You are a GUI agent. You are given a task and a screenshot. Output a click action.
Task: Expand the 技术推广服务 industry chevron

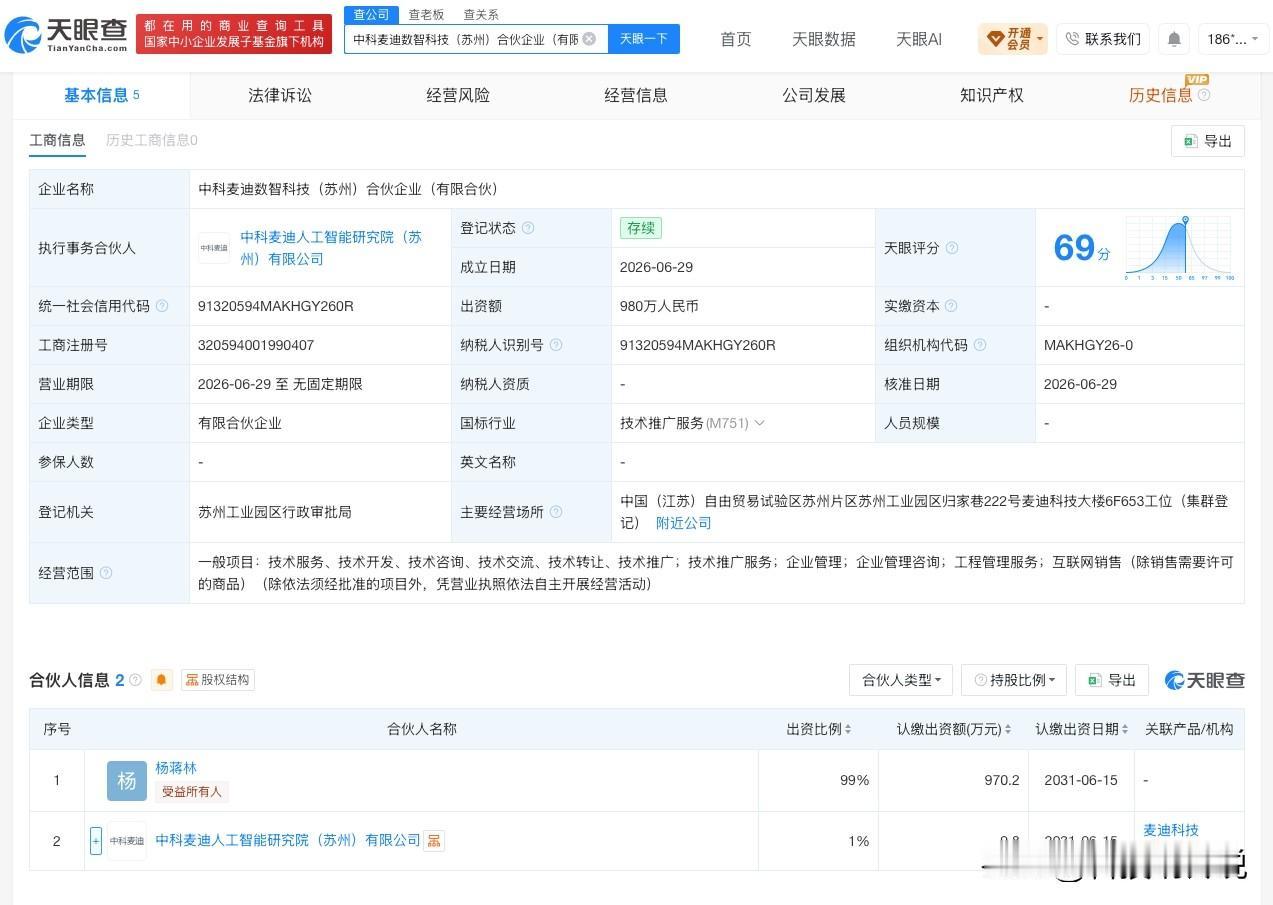(760, 423)
